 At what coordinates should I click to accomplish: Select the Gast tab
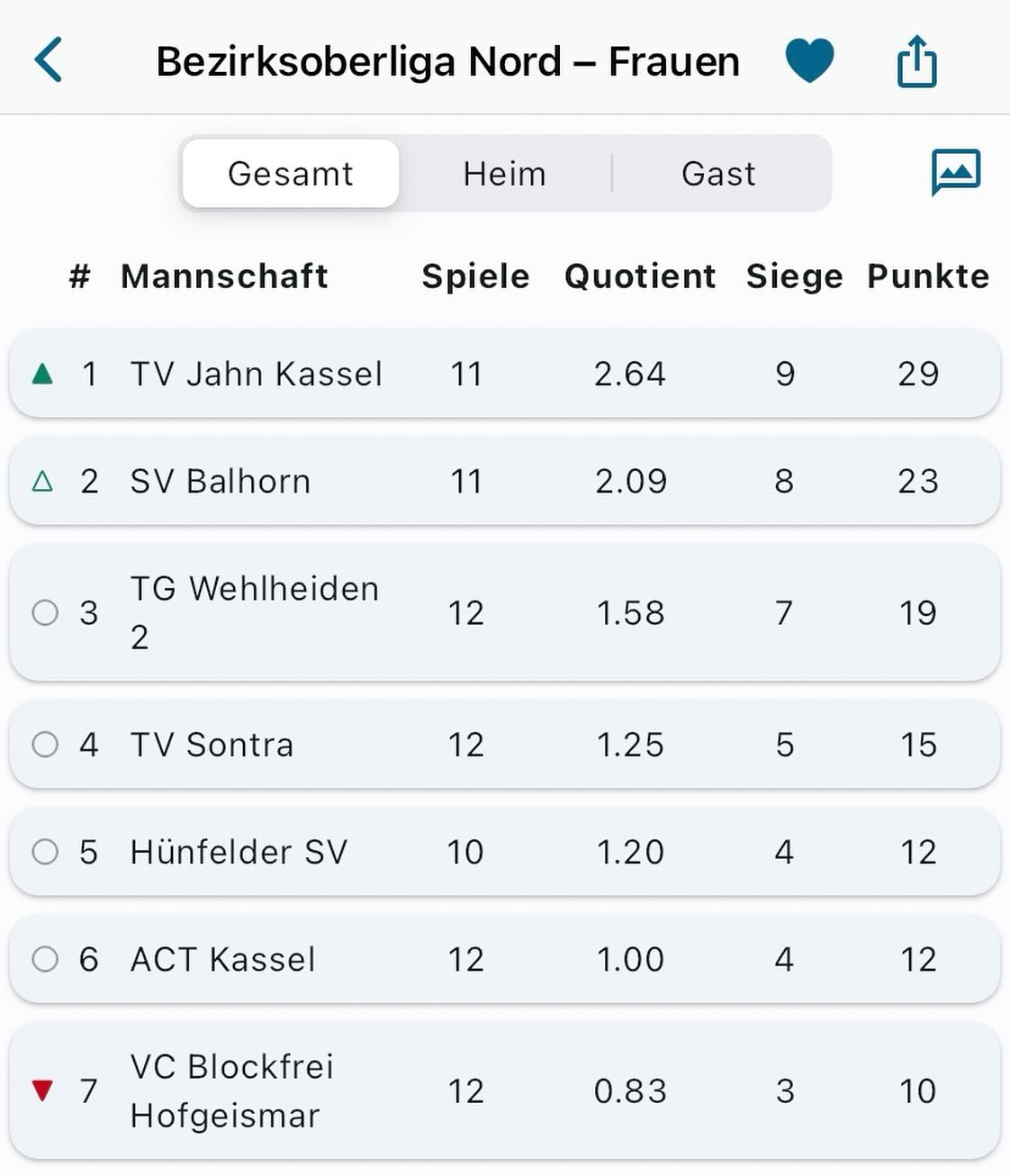[x=718, y=174]
